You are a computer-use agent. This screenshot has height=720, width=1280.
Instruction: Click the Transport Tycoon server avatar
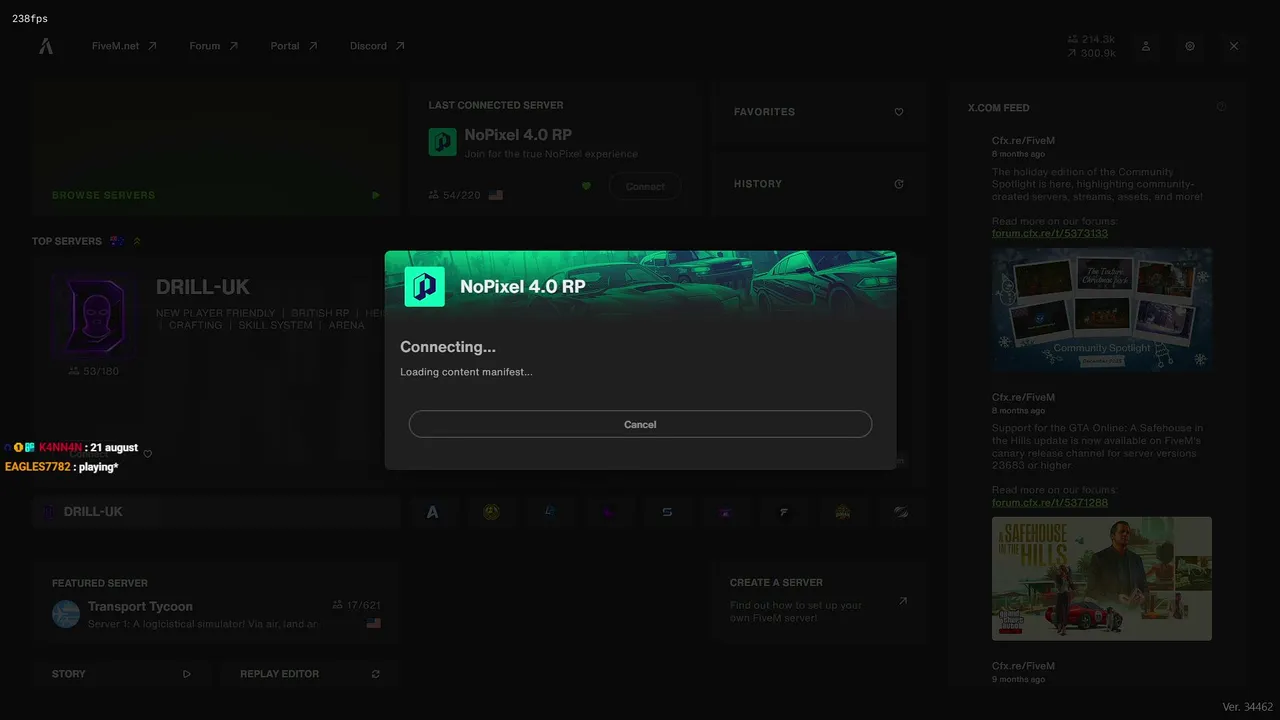(66, 614)
